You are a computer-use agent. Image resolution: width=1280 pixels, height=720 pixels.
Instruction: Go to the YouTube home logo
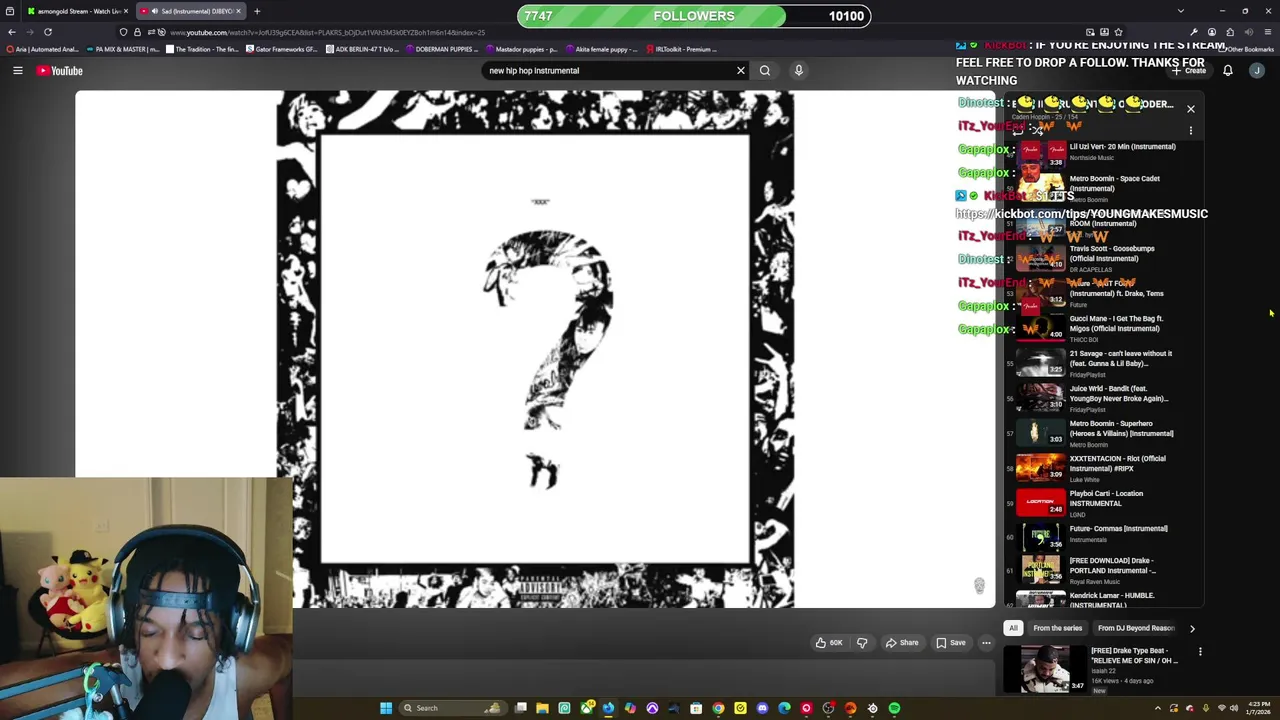click(x=60, y=70)
